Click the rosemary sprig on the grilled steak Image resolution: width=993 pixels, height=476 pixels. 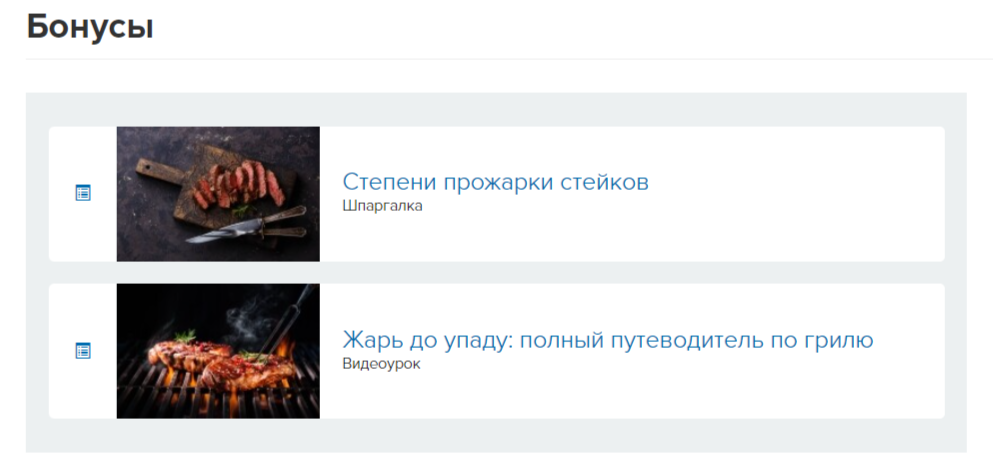pyautogui.click(x=187, y=337)
